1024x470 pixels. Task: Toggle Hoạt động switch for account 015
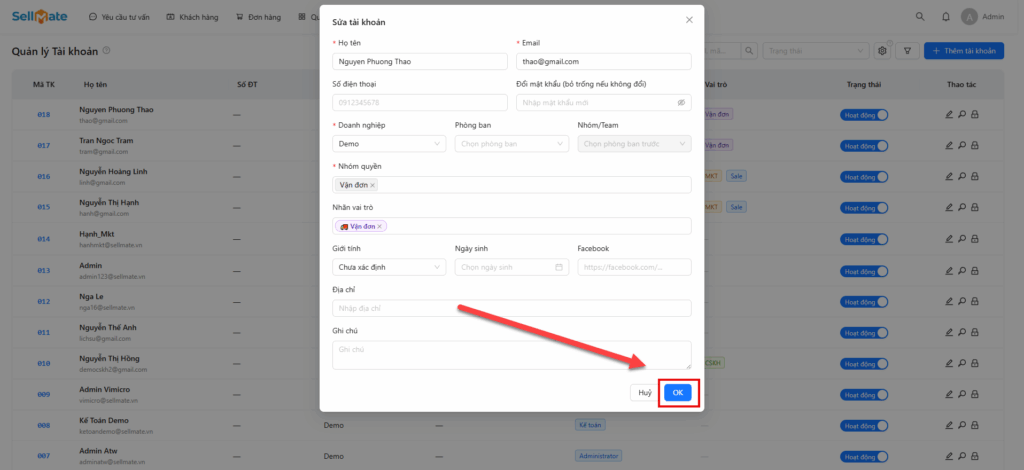click(x=864, y=208)
